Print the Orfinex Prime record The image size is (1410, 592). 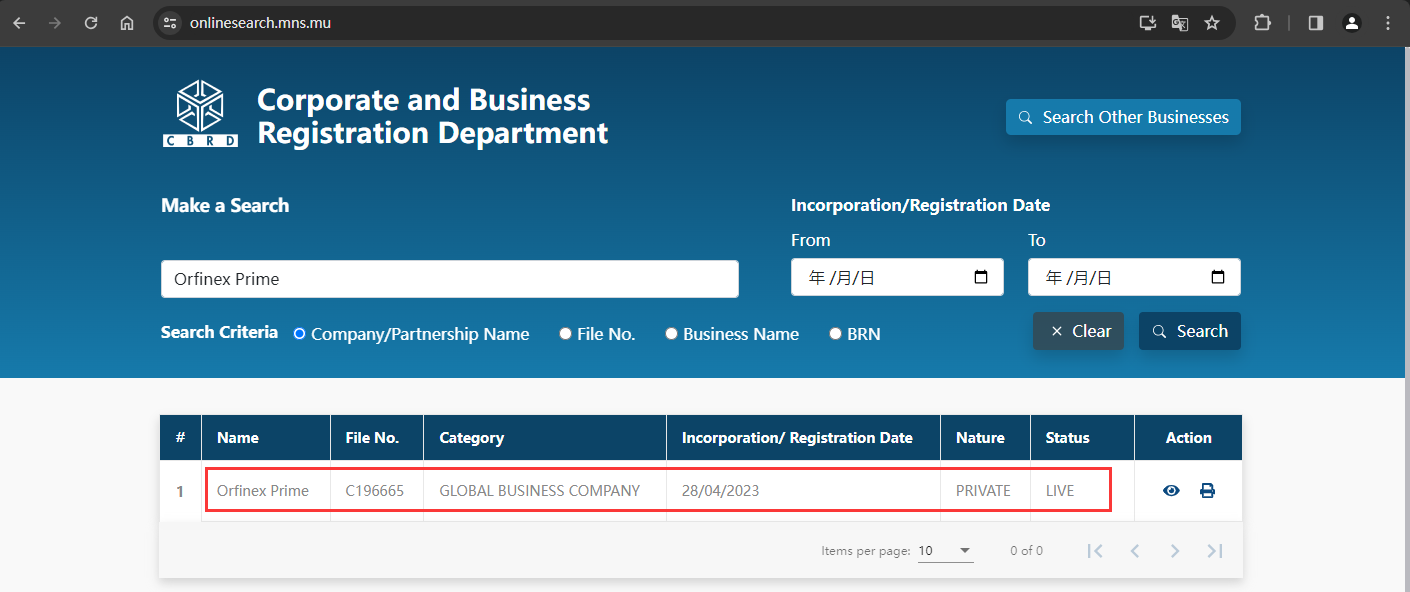tap(1207, 491)
